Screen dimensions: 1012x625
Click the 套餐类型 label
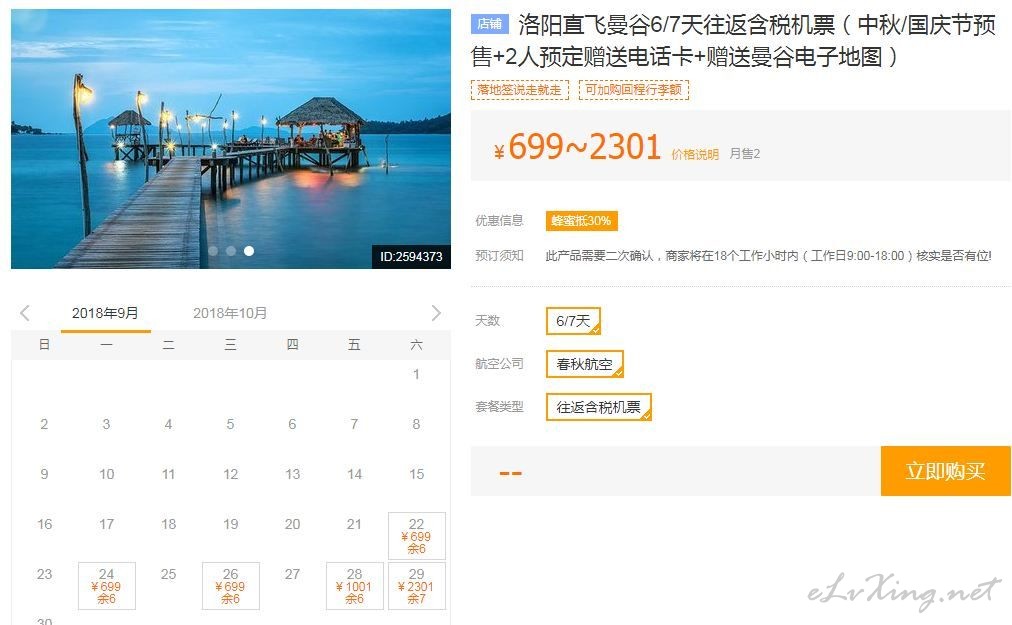[499, 407]
